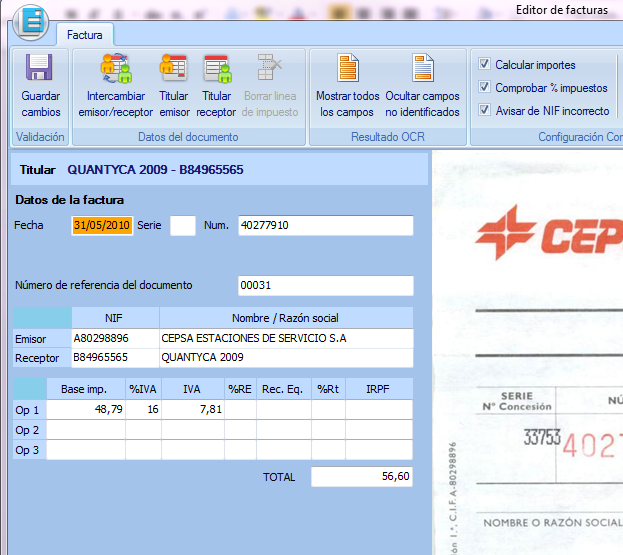Click the NIF column header

pos(115,318)
